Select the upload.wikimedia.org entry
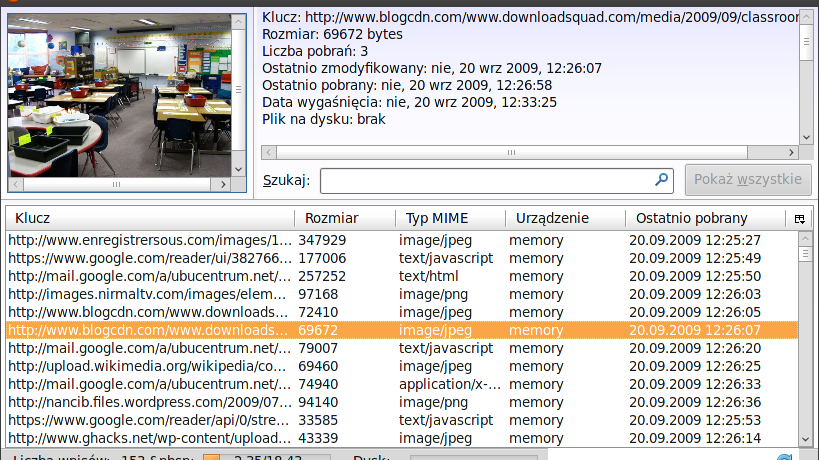 click(402, 367)
